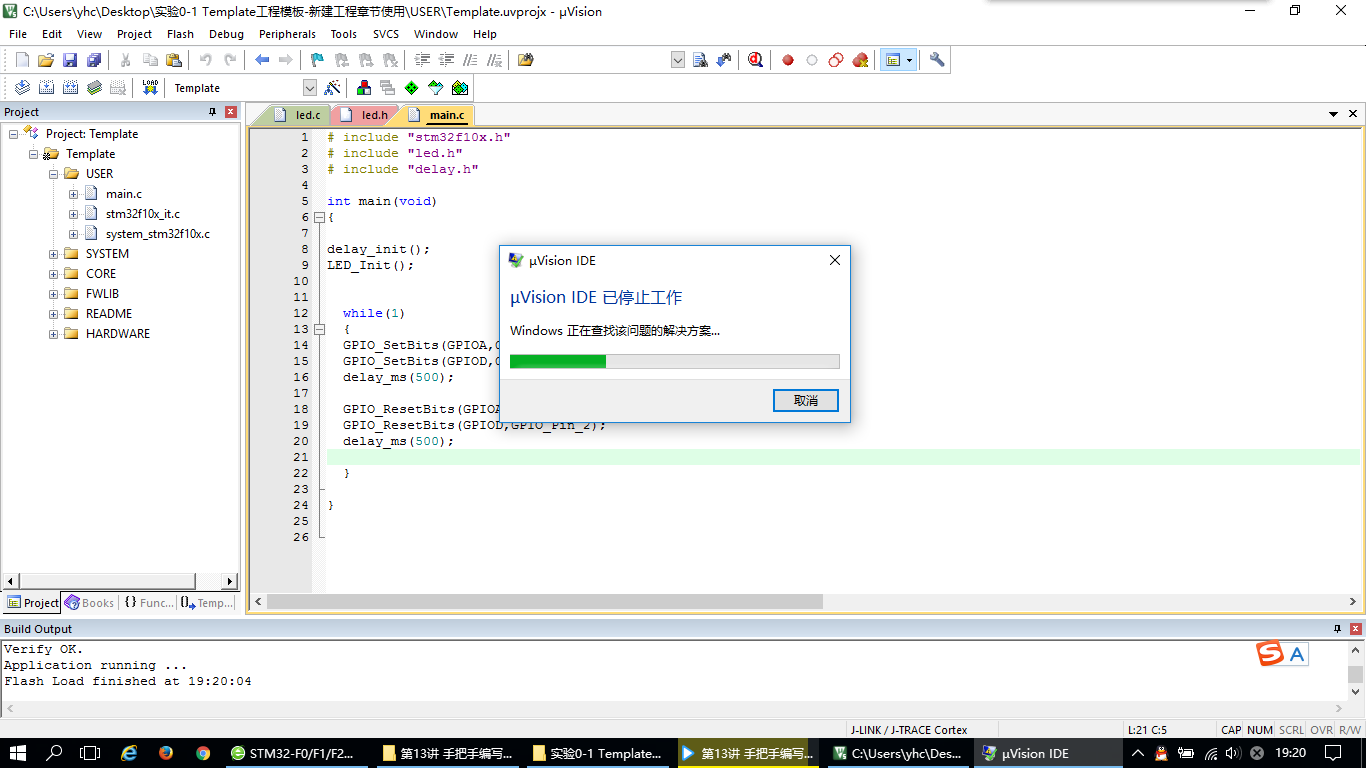
Task: Click the Translate file icon
Action: click(x=22, y=88)
